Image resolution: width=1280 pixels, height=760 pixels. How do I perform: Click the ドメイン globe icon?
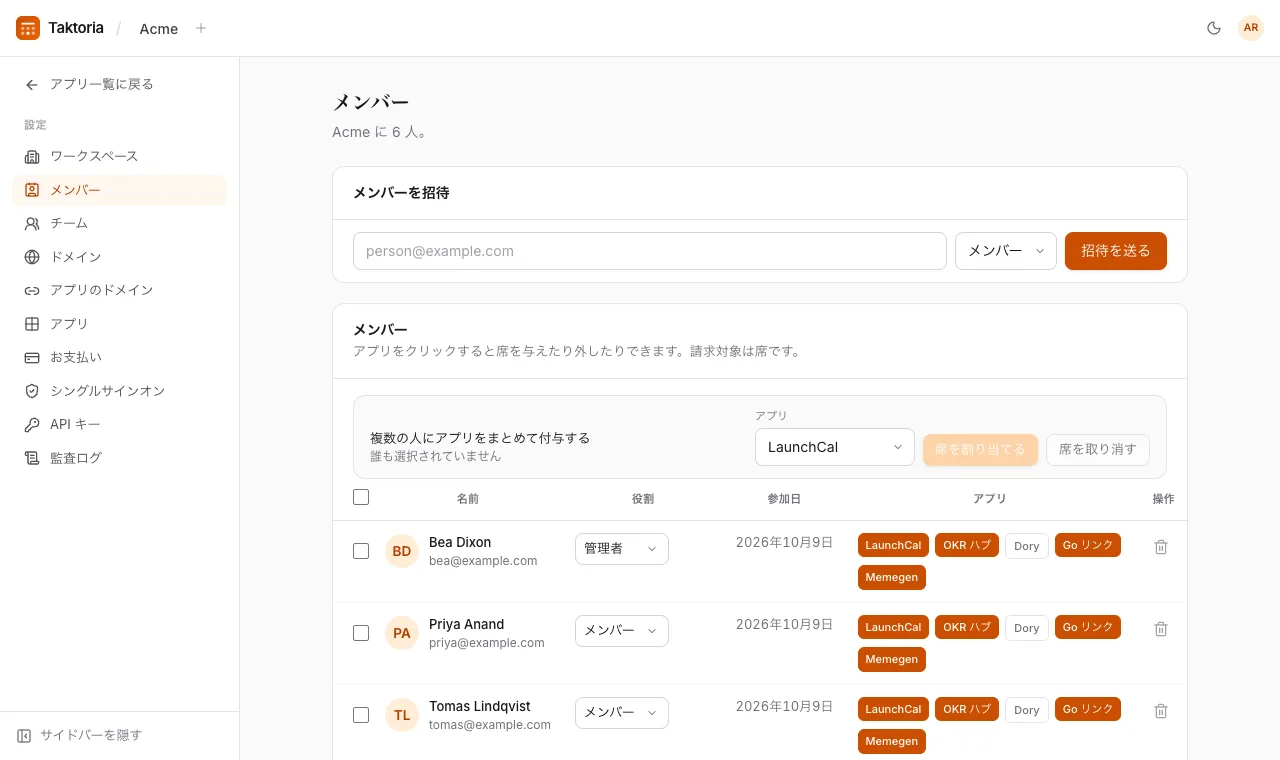(32, 257)
